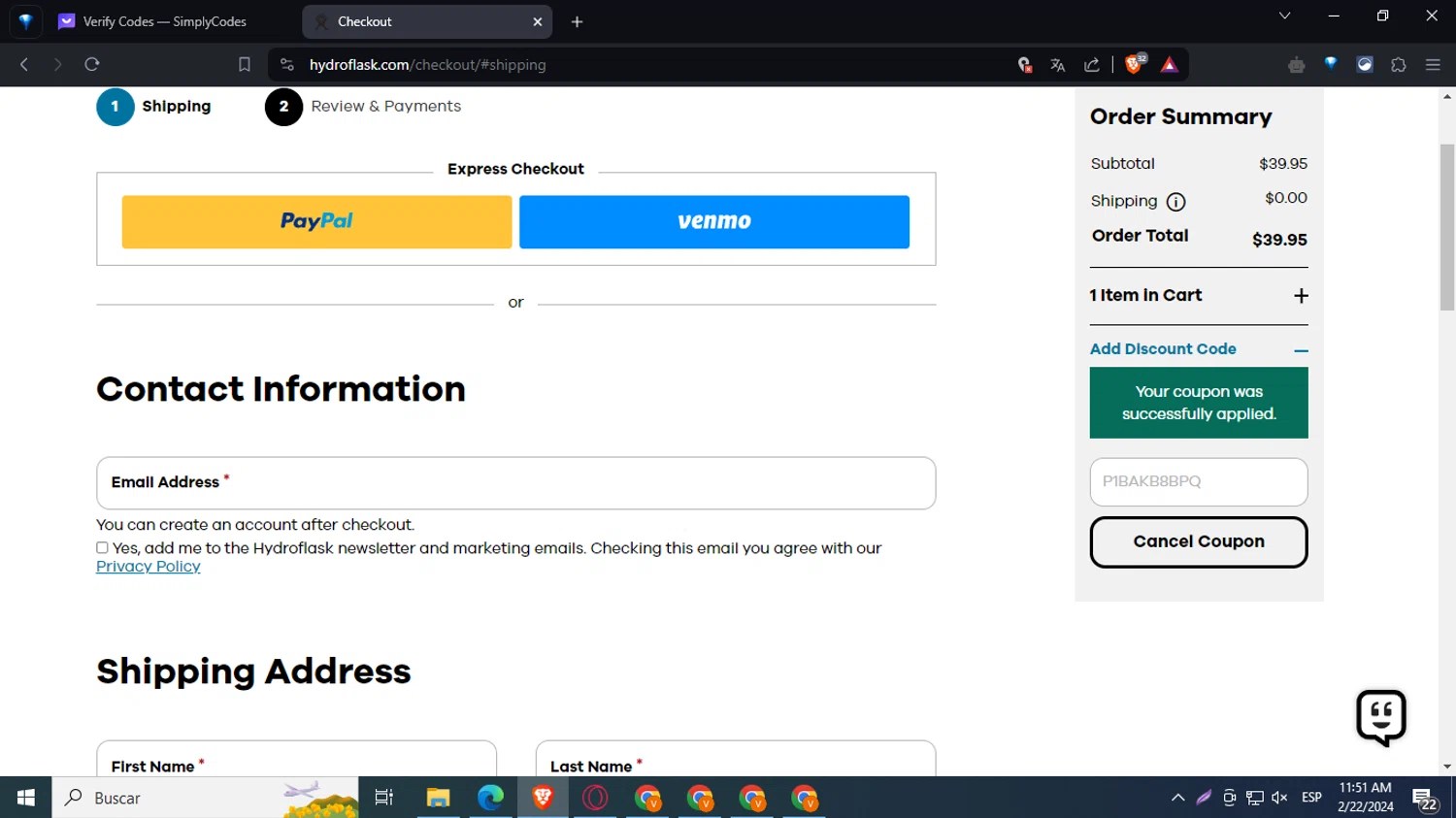Reload the checkout page
Screen dimensions: 1456x818
[x=92, y=65]
